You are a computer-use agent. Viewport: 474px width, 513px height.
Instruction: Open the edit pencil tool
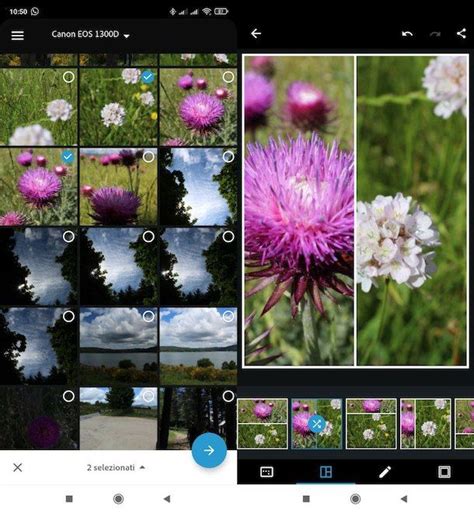385,472
